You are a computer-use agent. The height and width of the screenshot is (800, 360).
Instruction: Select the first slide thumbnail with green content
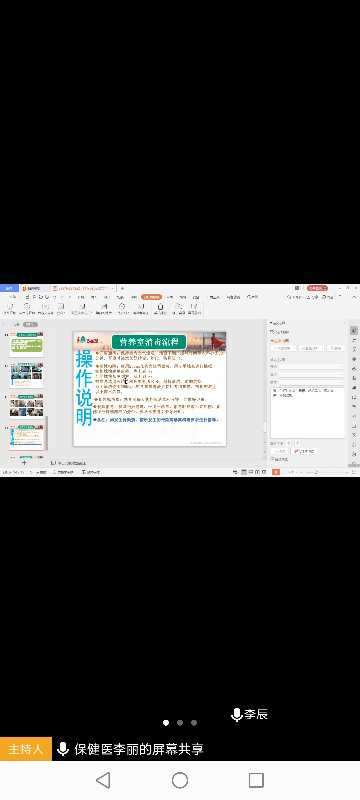pos(27,345)
